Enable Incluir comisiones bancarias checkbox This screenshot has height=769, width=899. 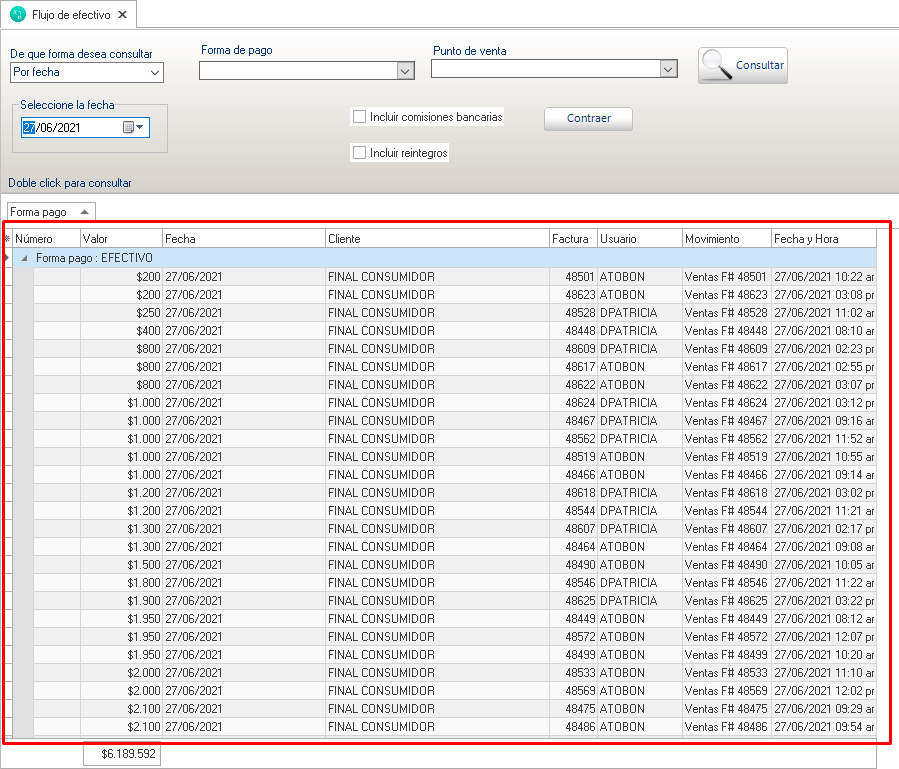pos(360,117)
